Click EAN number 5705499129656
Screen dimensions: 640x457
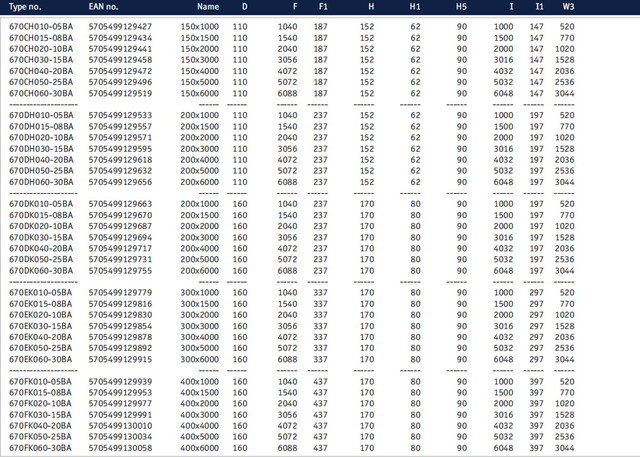[120, 182]
